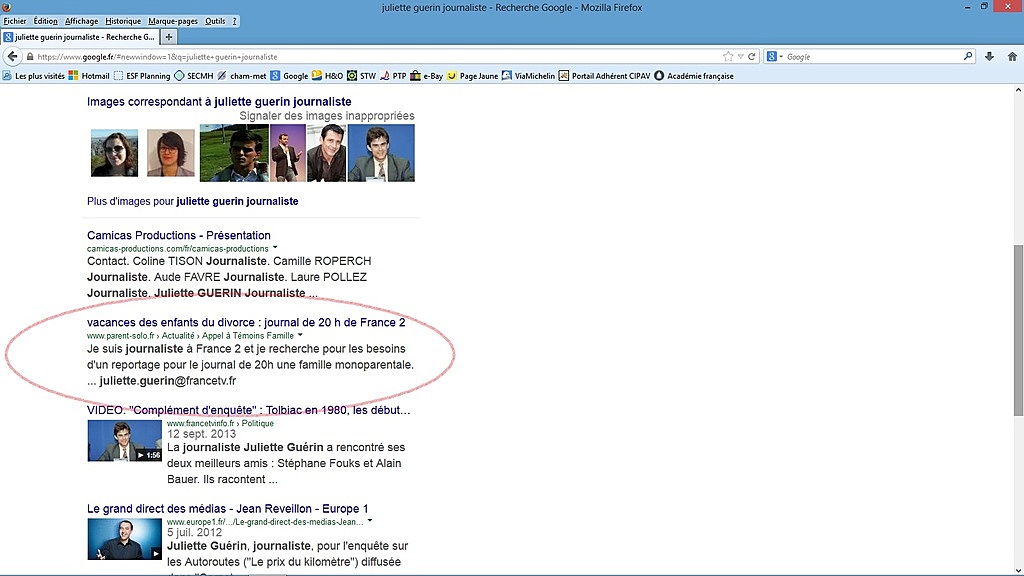Image resolution: width=1024 pixels, height=576 pixels.
Task: Open 'Plus d'images pour juliette guerin journaliste'
Action: click(x=193, y=201)
